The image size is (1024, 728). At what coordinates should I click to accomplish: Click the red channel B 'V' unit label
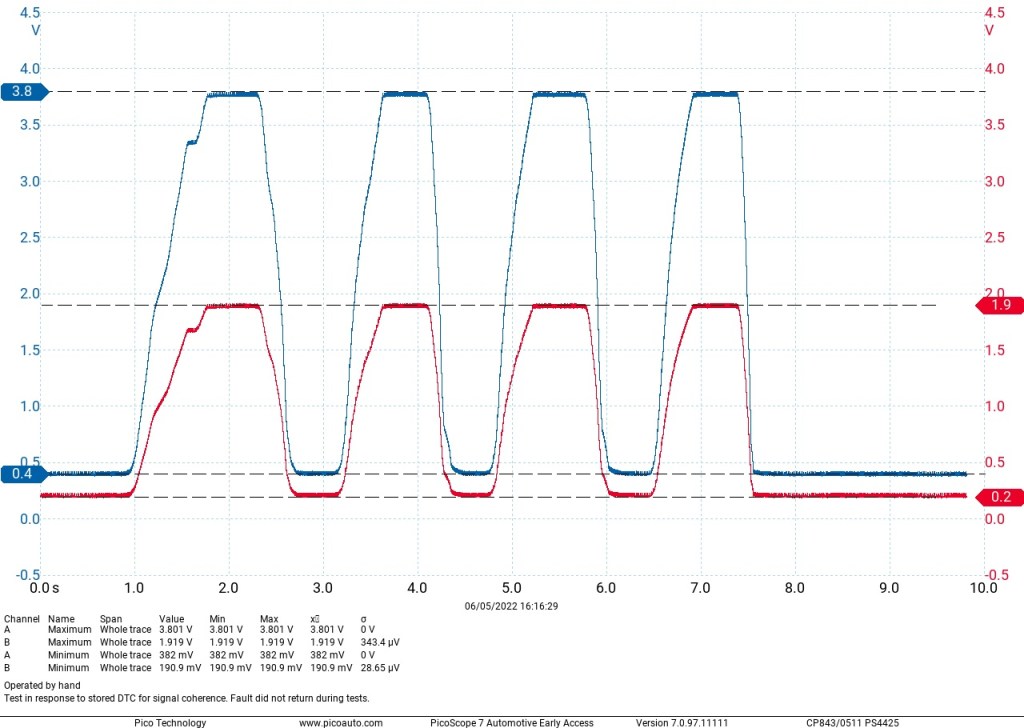coord(989,30)
